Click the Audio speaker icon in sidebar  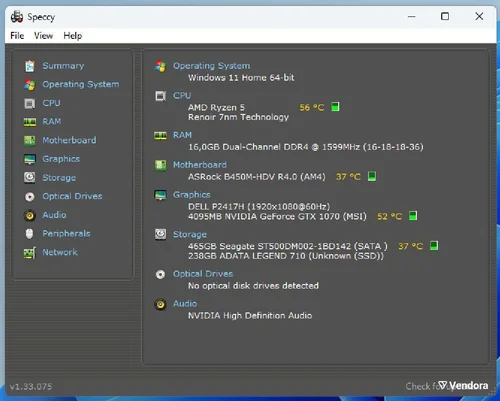click(x=30, y=215)
